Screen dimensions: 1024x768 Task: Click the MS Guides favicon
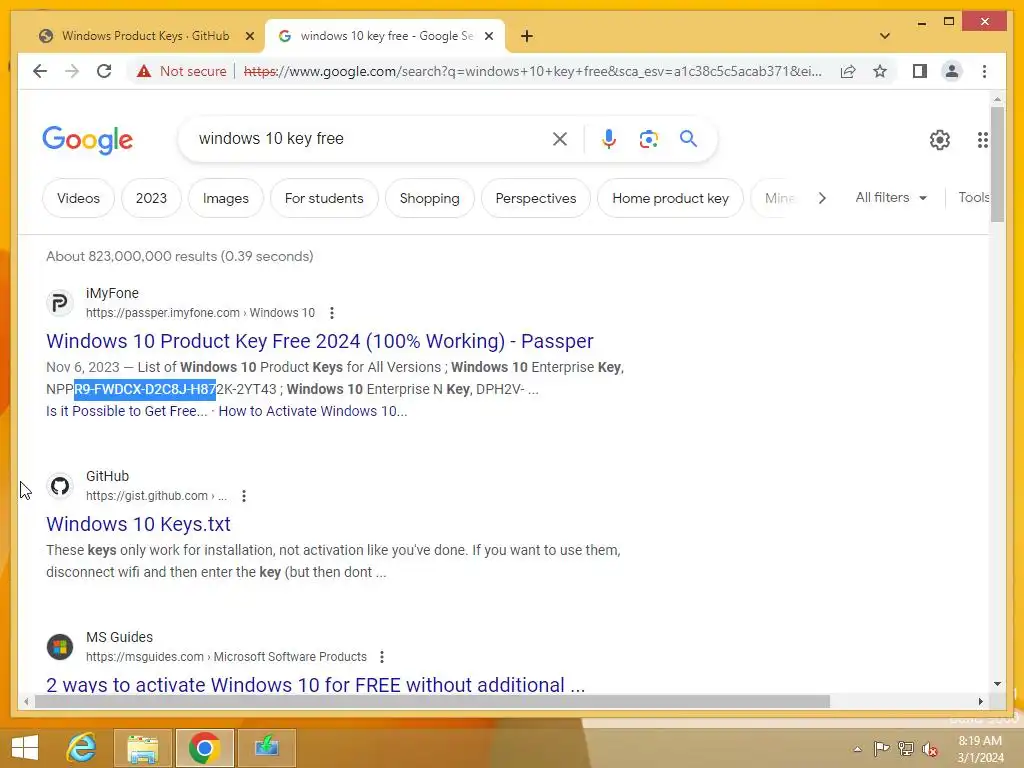59,647
